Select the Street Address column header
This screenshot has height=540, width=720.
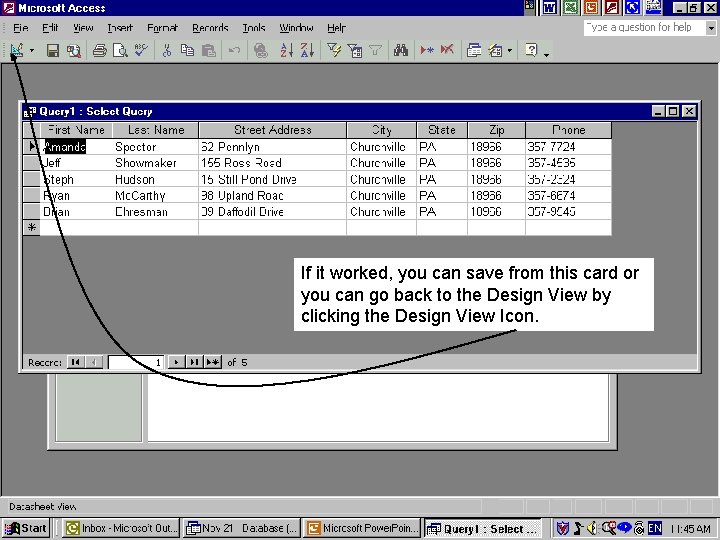273,130
